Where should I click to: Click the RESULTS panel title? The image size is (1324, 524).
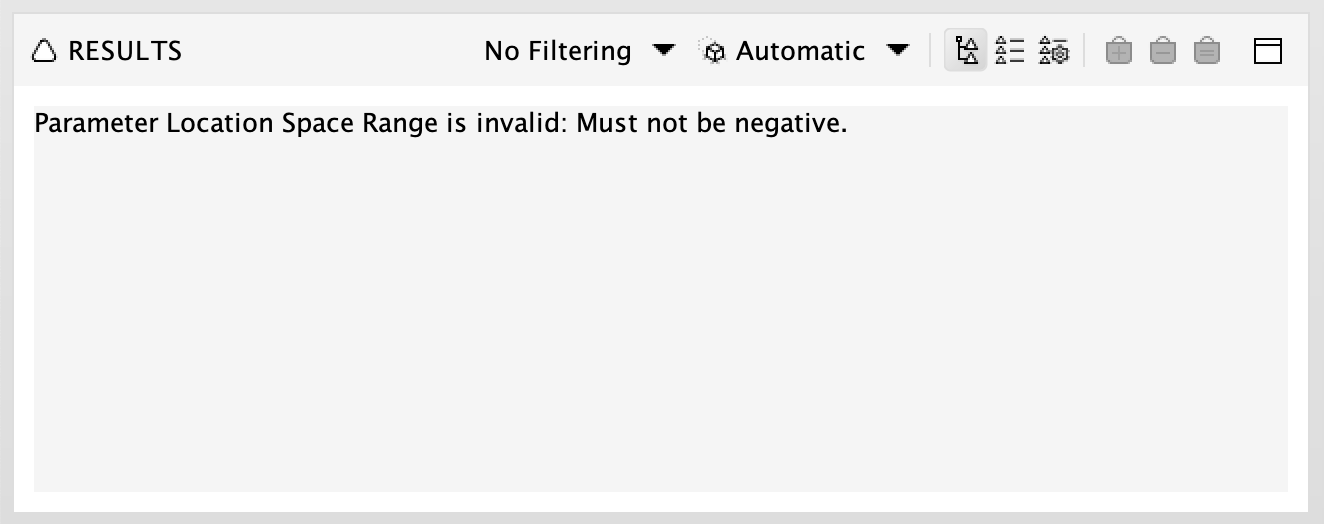pyautogui.click(x=125, y=51)
